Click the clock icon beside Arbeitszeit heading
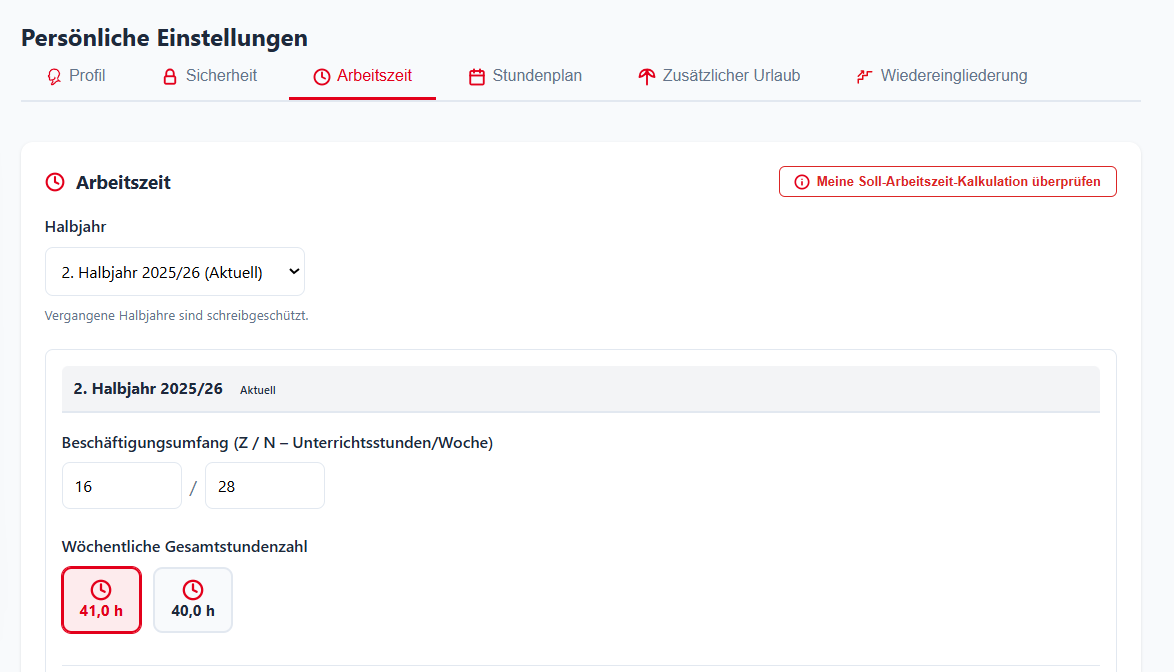 point(55,182)
